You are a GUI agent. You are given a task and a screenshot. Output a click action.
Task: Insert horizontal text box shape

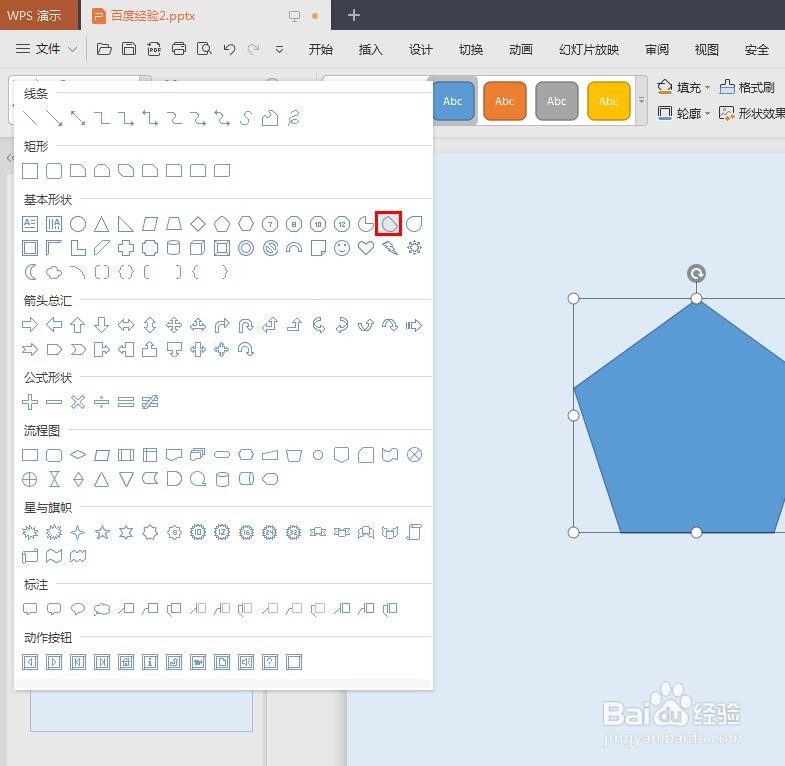coord(30,224)
